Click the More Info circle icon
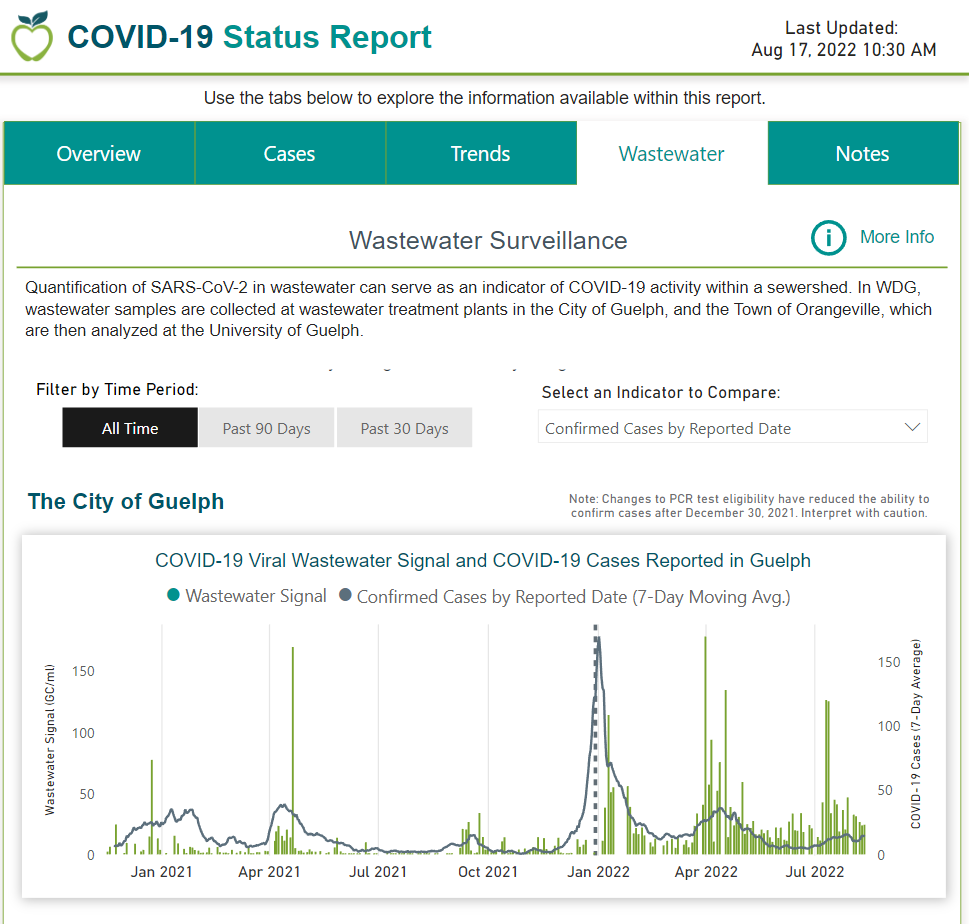The width and height of the screenshot is (969, 924). [x=828, y=237]
